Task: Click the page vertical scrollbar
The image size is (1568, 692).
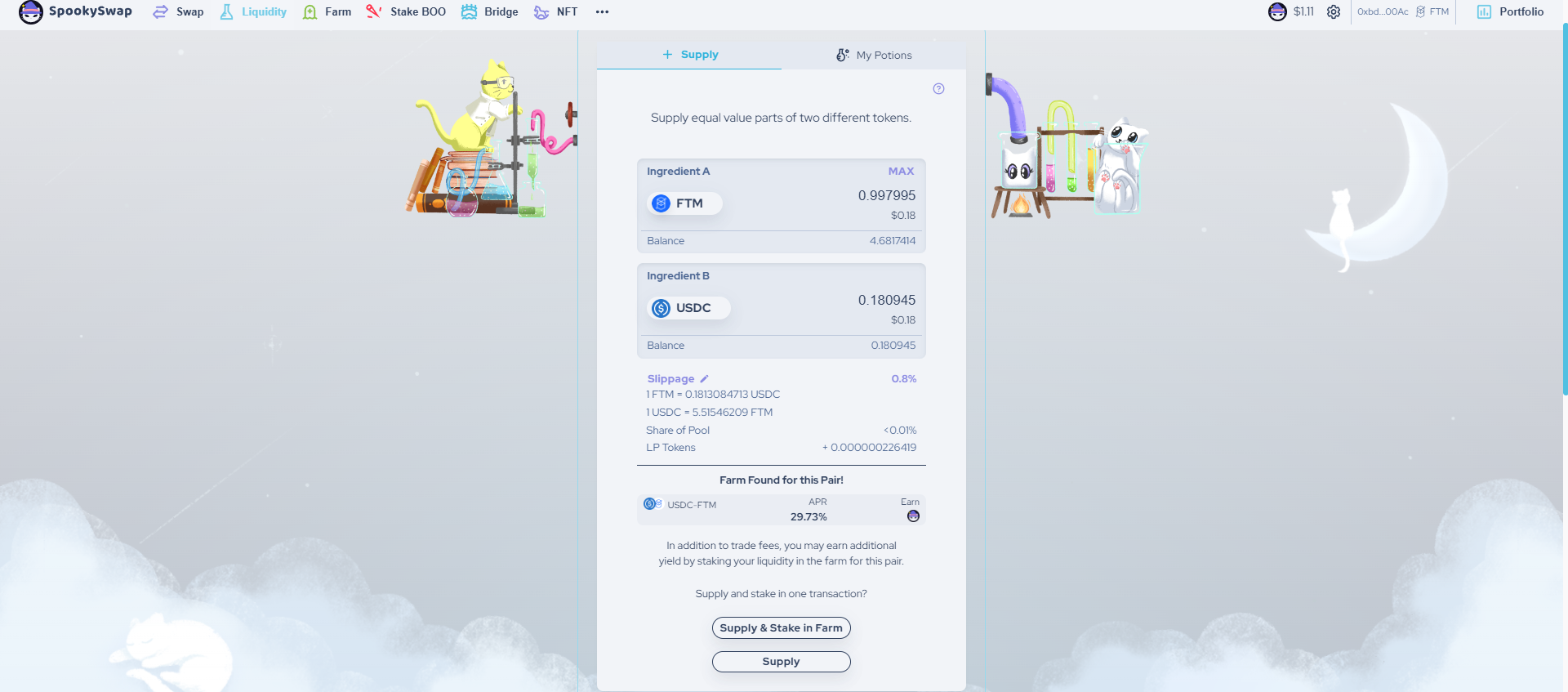Action: point(1565,210)
